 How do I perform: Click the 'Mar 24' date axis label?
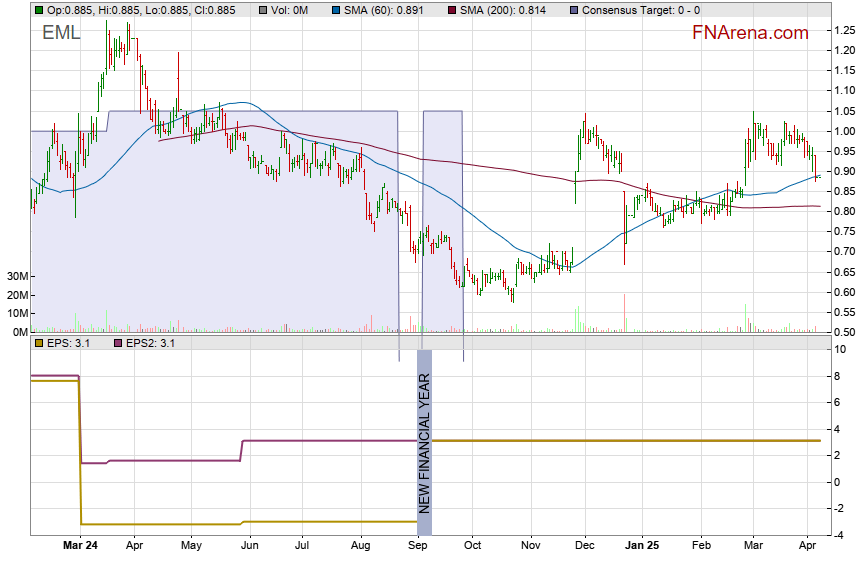click(80, 546)
